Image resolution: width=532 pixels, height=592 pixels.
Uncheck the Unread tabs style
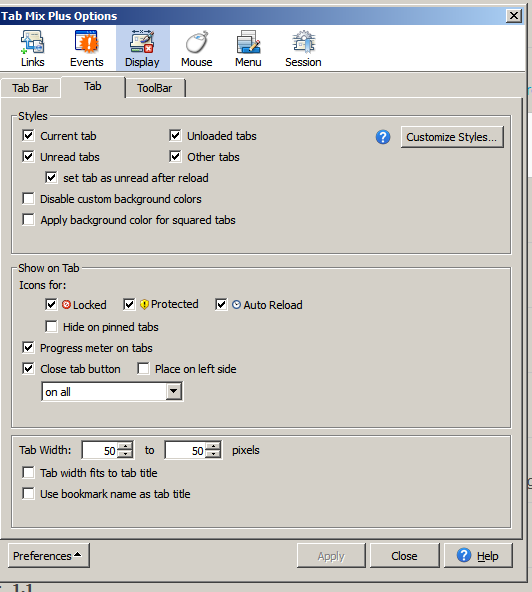pyautogui.click(x=28, y=157)
